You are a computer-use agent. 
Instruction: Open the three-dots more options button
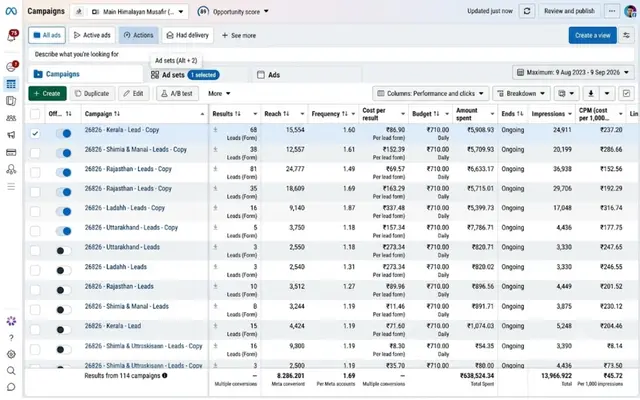point(612,11)
